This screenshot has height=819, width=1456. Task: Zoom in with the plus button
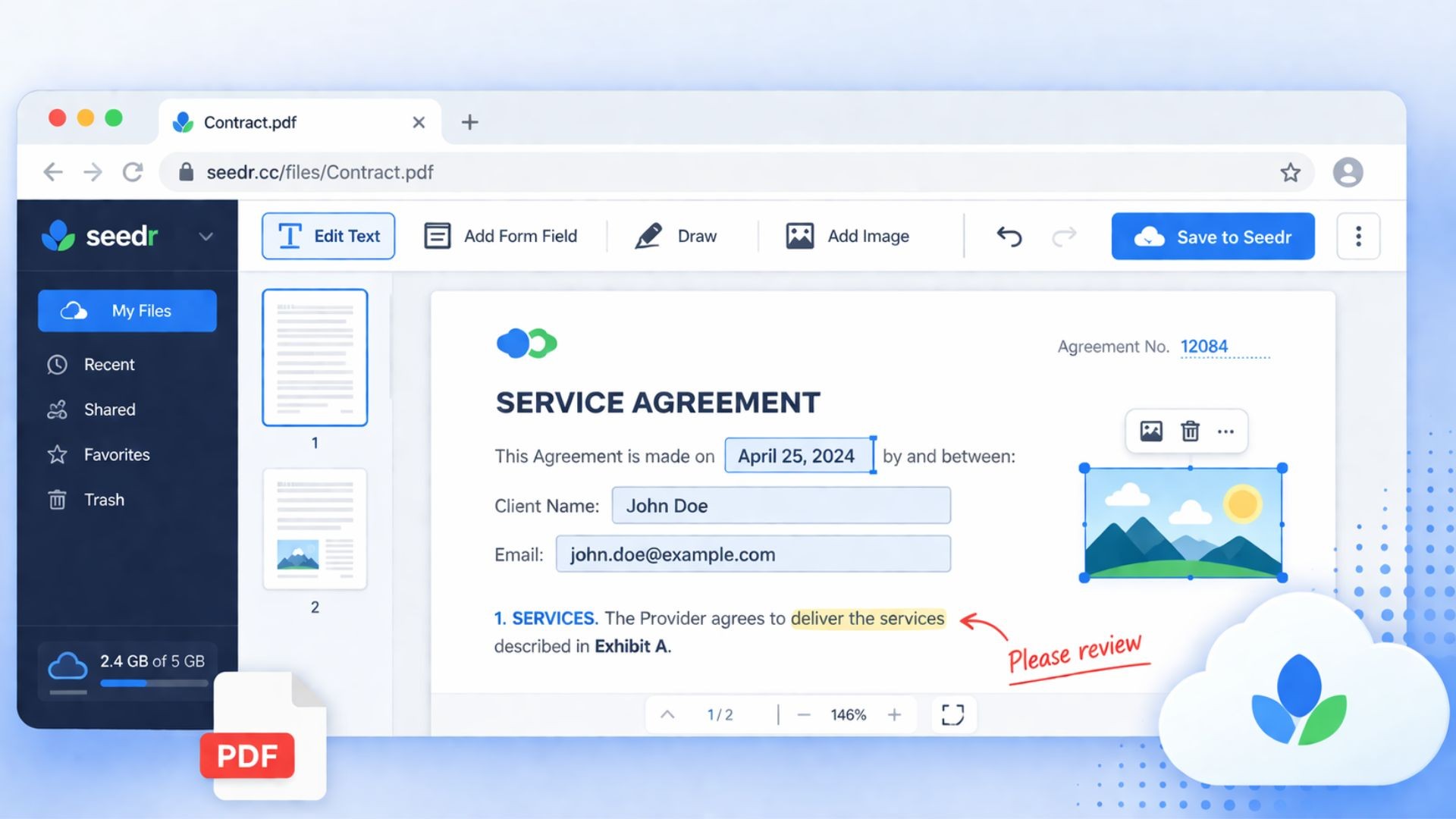point(894,714)
